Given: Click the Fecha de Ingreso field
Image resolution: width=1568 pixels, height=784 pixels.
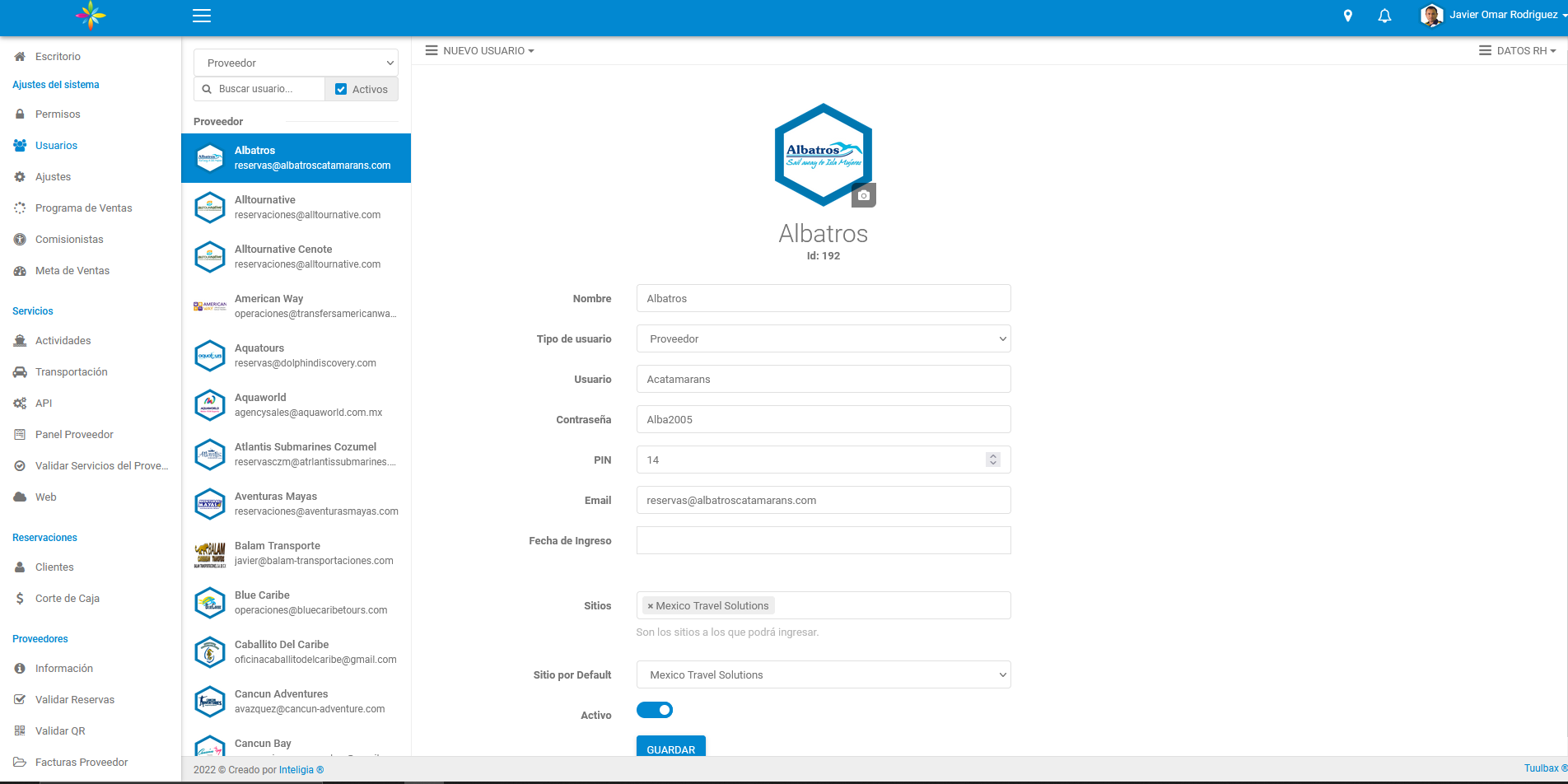Looking at the screenshot, I should 824,540.
